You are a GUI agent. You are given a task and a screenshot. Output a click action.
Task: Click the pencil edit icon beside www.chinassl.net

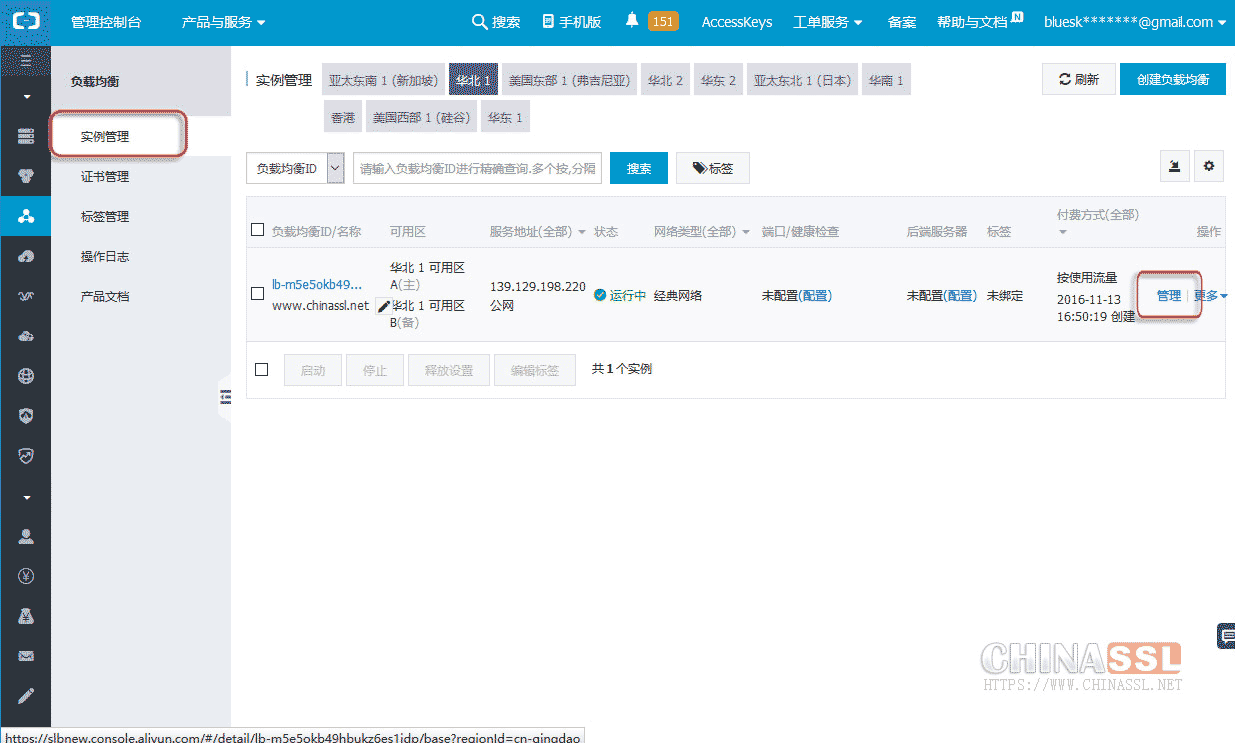(383, 307)
